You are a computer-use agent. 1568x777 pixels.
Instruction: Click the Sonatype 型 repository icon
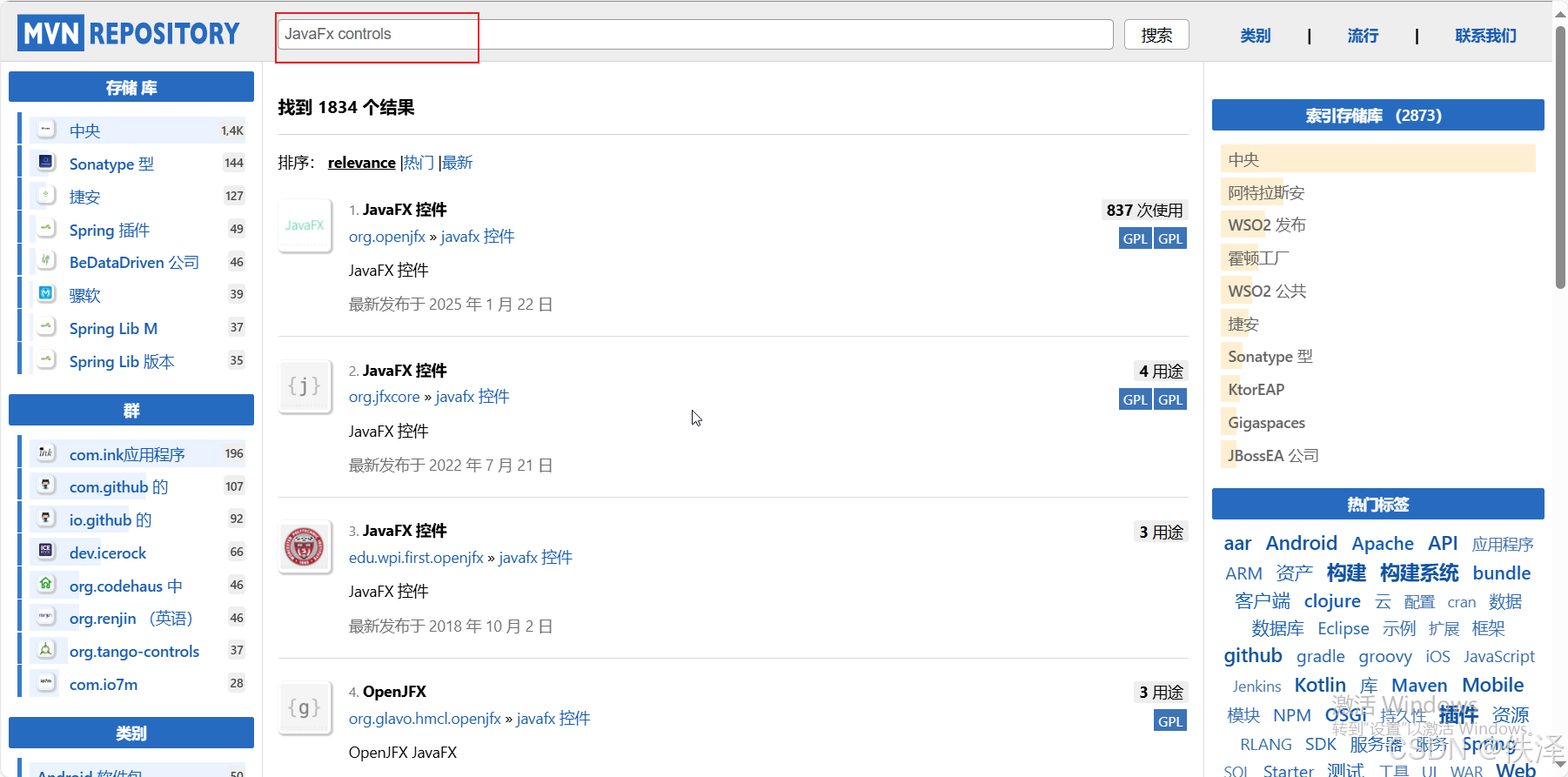tap(46, 163)
